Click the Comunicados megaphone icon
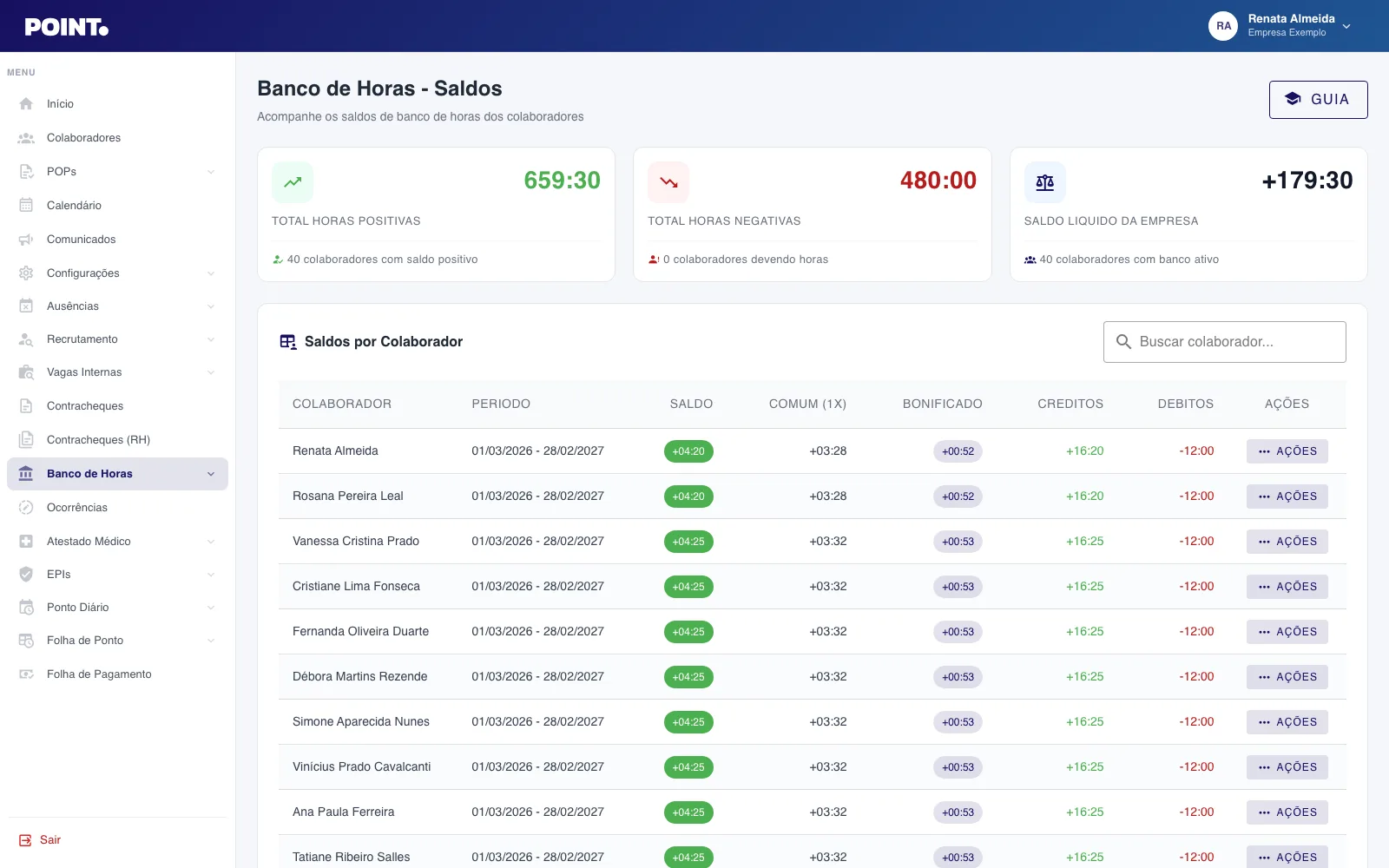The height and width of the screenshot is (868, 1389). tap(26, 240)
